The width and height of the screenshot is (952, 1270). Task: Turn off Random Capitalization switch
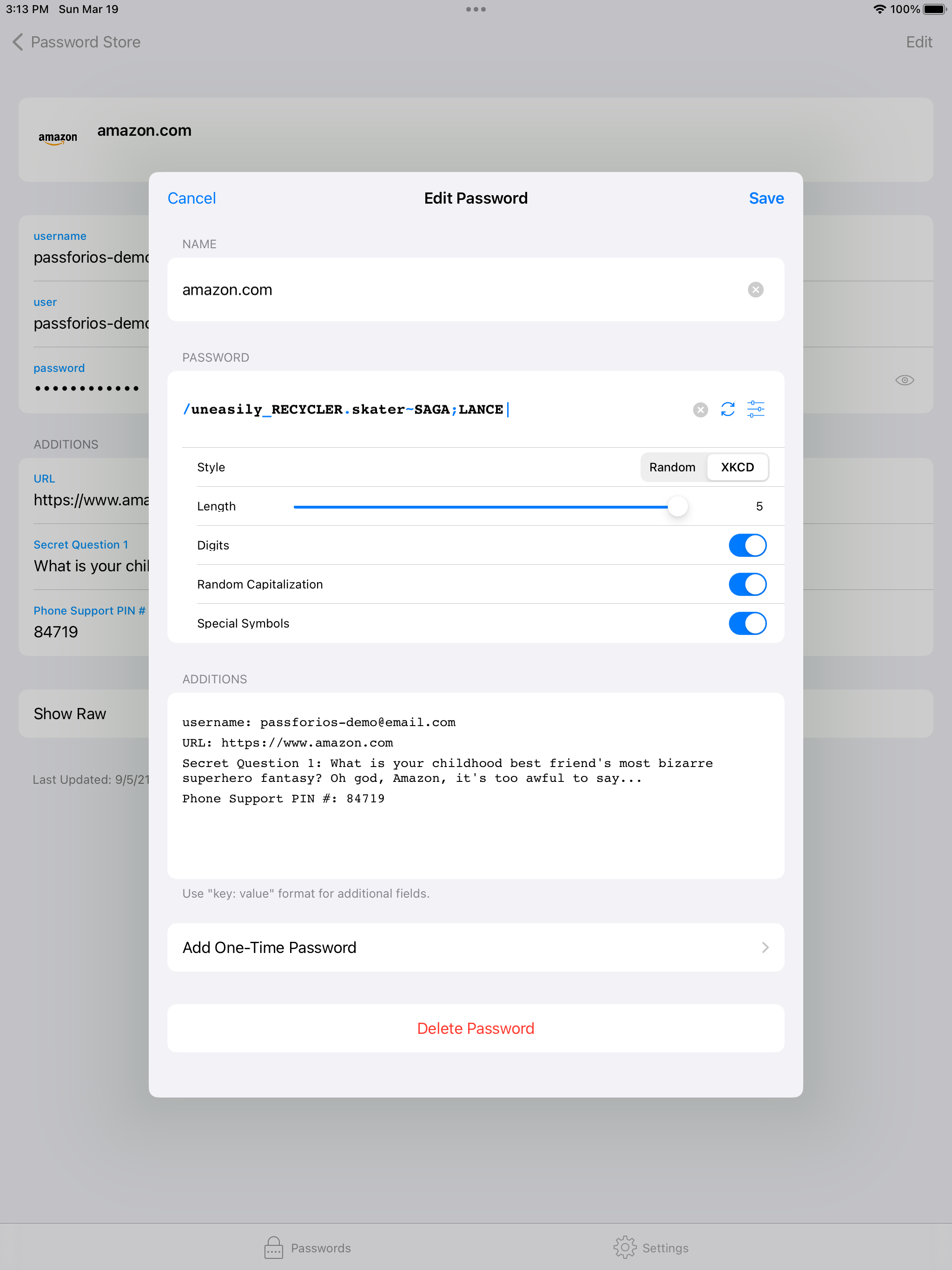pos(747,584)
